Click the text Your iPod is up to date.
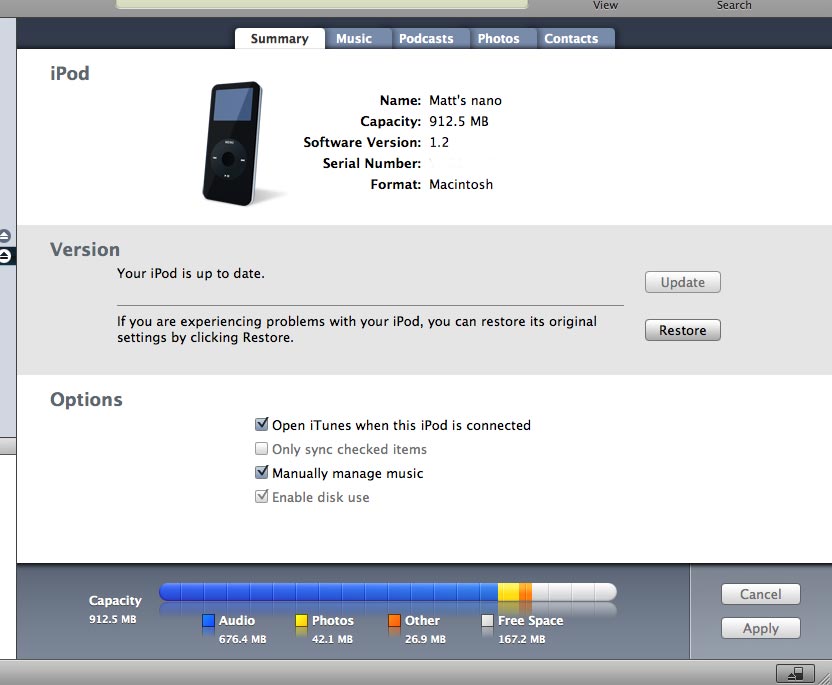The image size is (832, 685). tap(190, 273)
